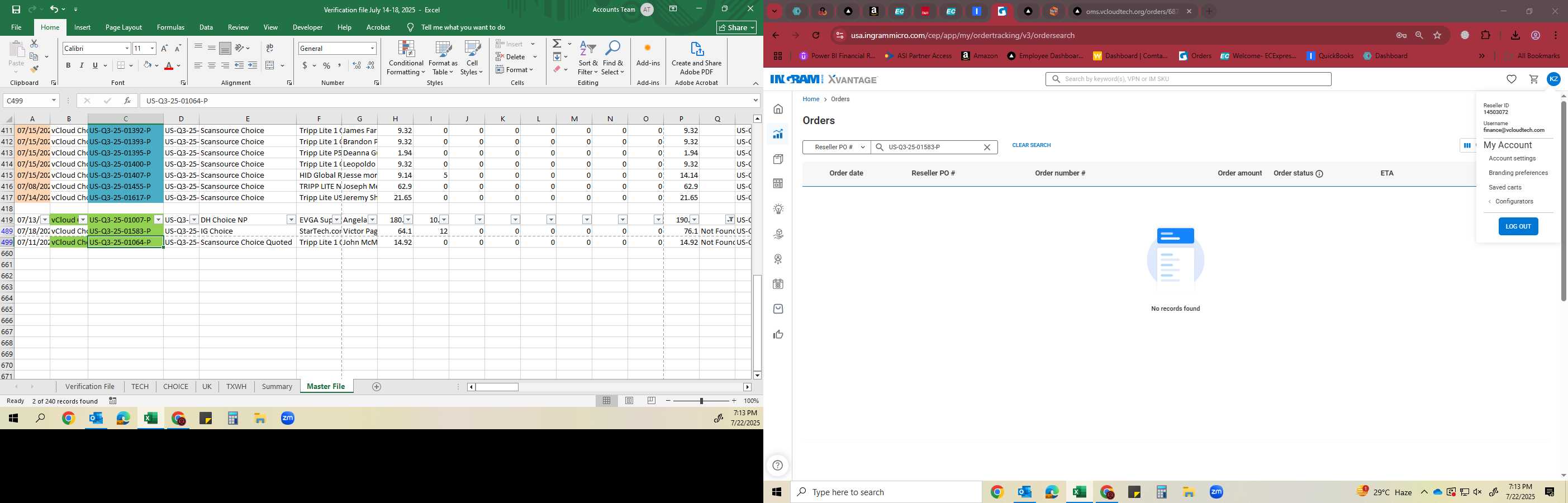Click the Xvantage keyword search box

pyautogui.click(x=1188, y=79)
